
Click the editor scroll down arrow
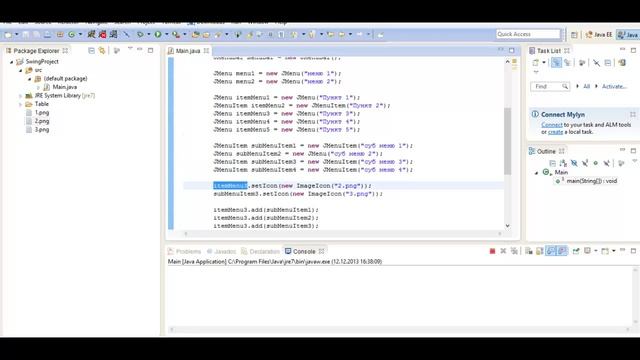(507, 226)
